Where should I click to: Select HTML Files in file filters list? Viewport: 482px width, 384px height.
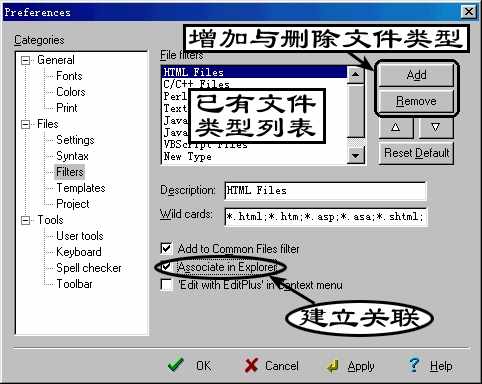[254, 72]
